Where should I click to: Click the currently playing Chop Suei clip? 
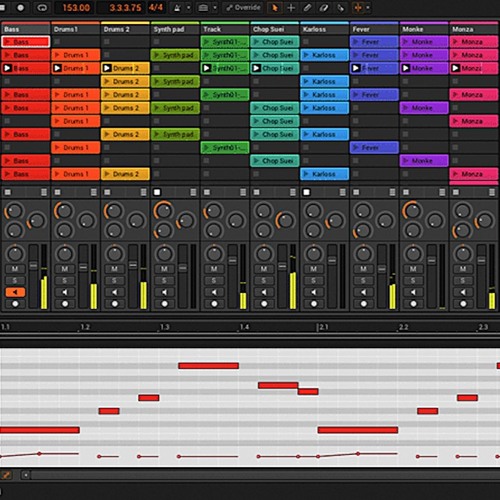point(274,68)
